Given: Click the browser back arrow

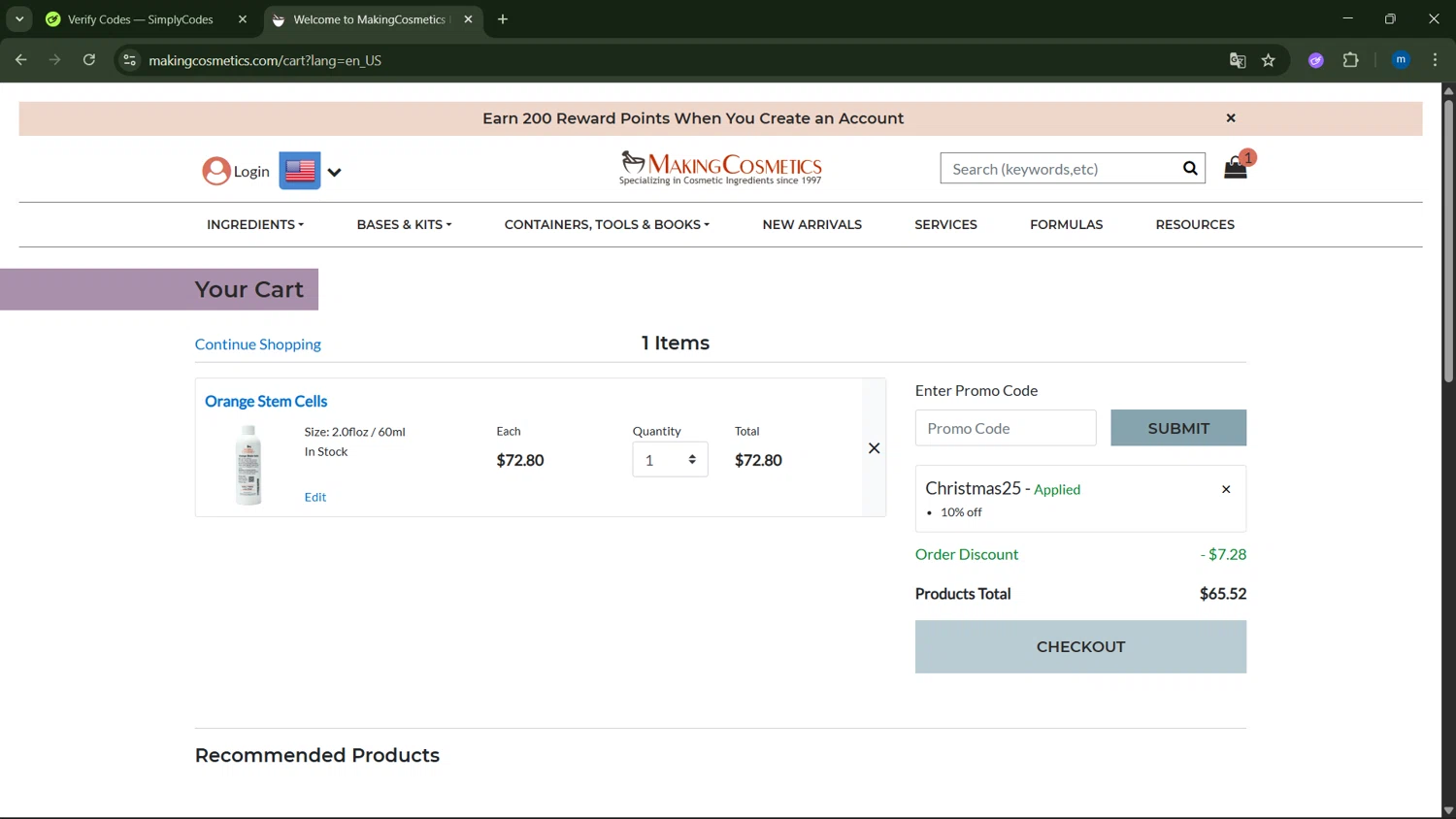Looking at the screenshot, I should pyautogui.click(x=21, y=60).
